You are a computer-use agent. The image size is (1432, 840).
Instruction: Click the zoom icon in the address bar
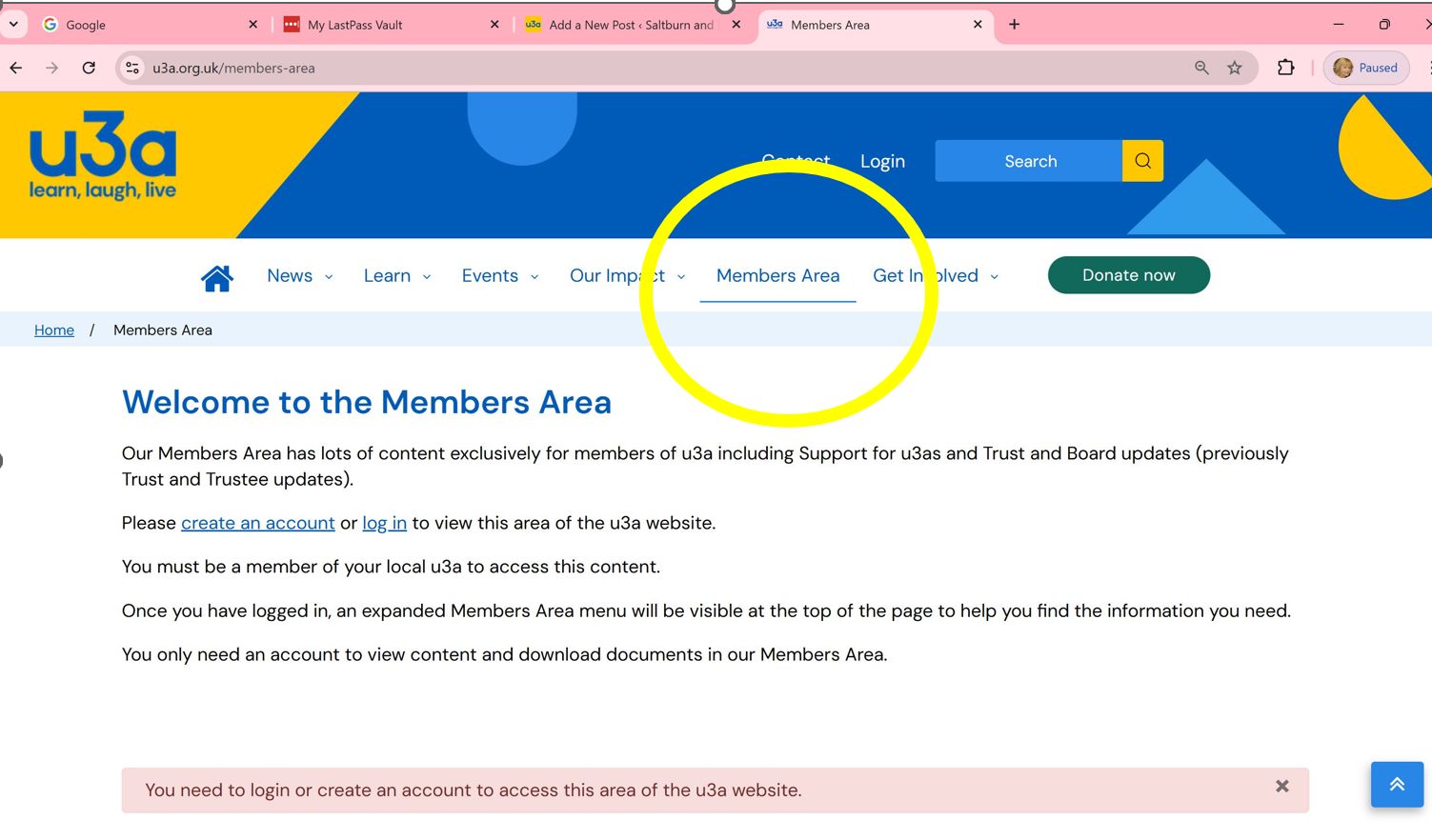pyautogui.click(x=1201, y=68)
